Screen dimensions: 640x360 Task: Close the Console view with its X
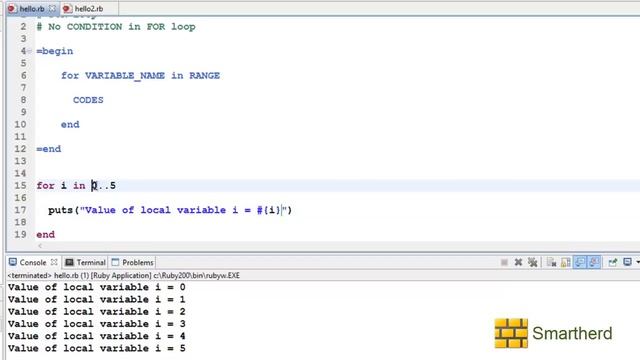[54, 262]
